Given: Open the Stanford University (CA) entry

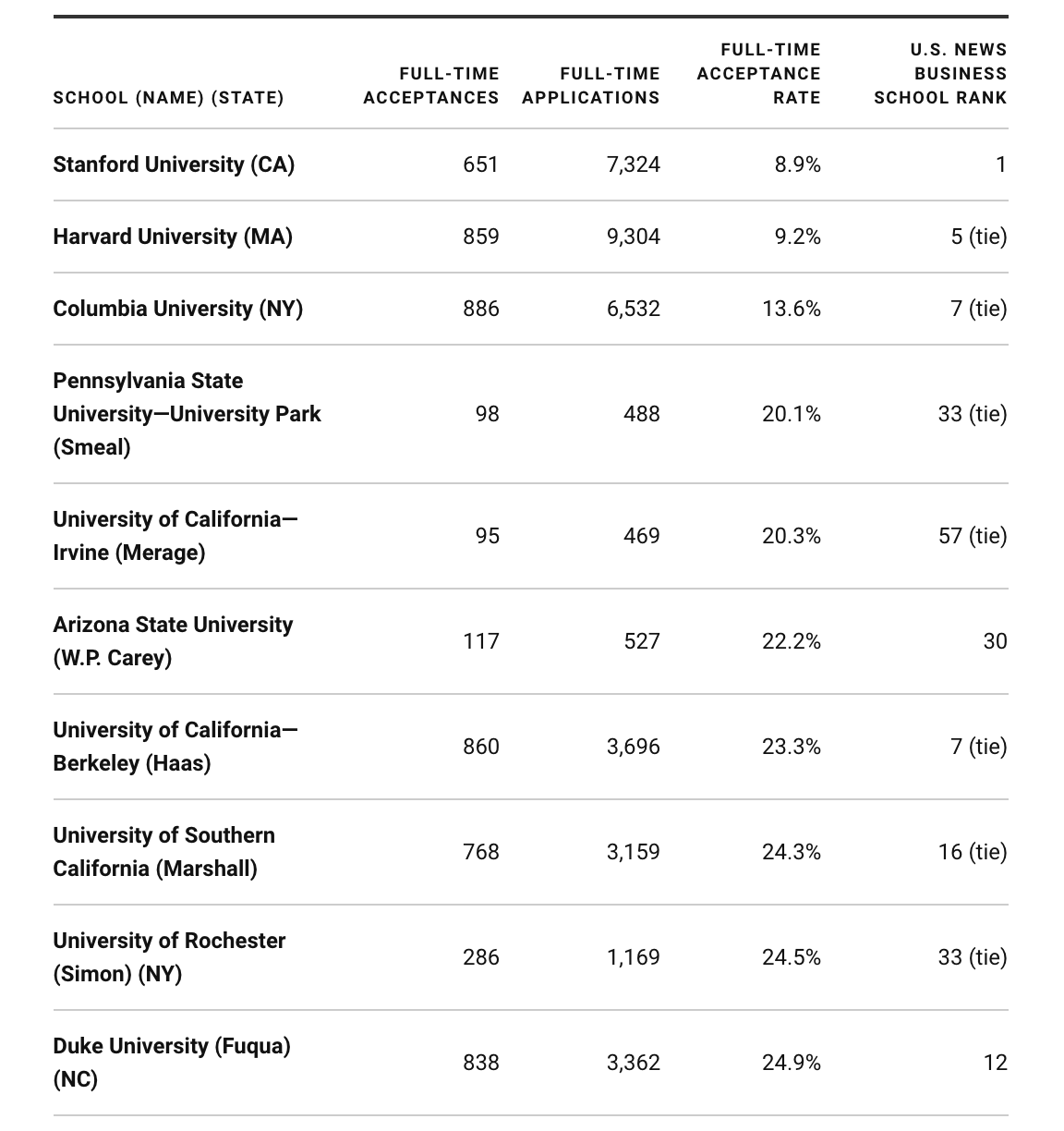Looking at the screenshot, I should tap(174, 164).
